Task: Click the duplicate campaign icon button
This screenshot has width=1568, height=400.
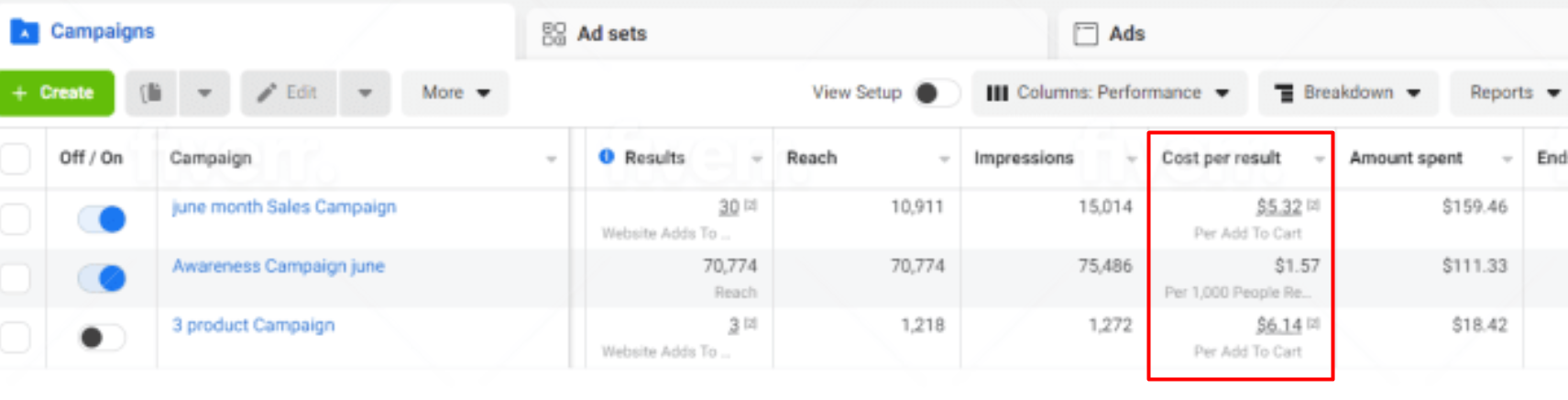Action: pos(152,93)
